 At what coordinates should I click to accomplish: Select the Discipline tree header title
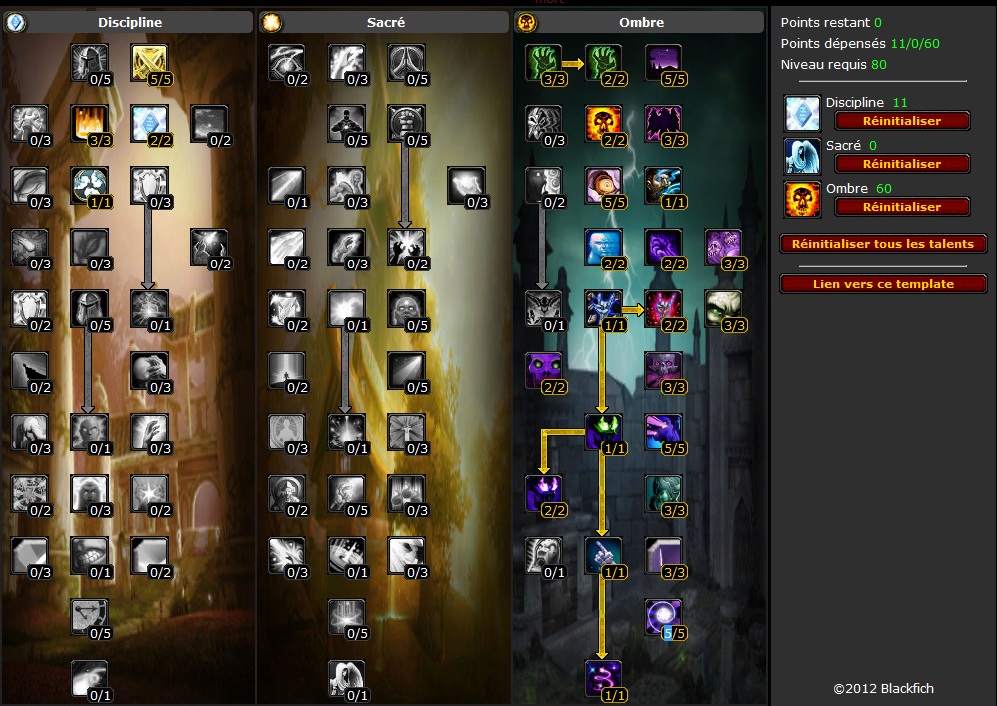pos(130,22)
